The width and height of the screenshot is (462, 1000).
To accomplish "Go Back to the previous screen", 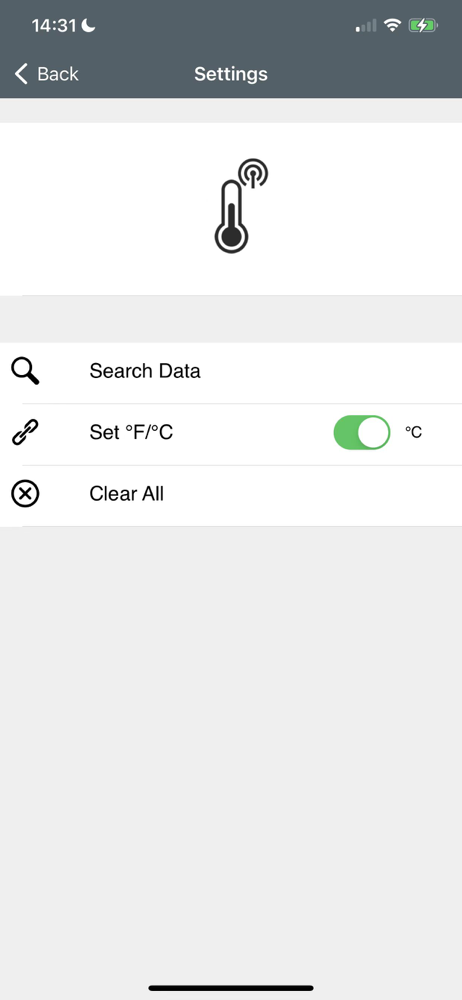I will (47, 74).
